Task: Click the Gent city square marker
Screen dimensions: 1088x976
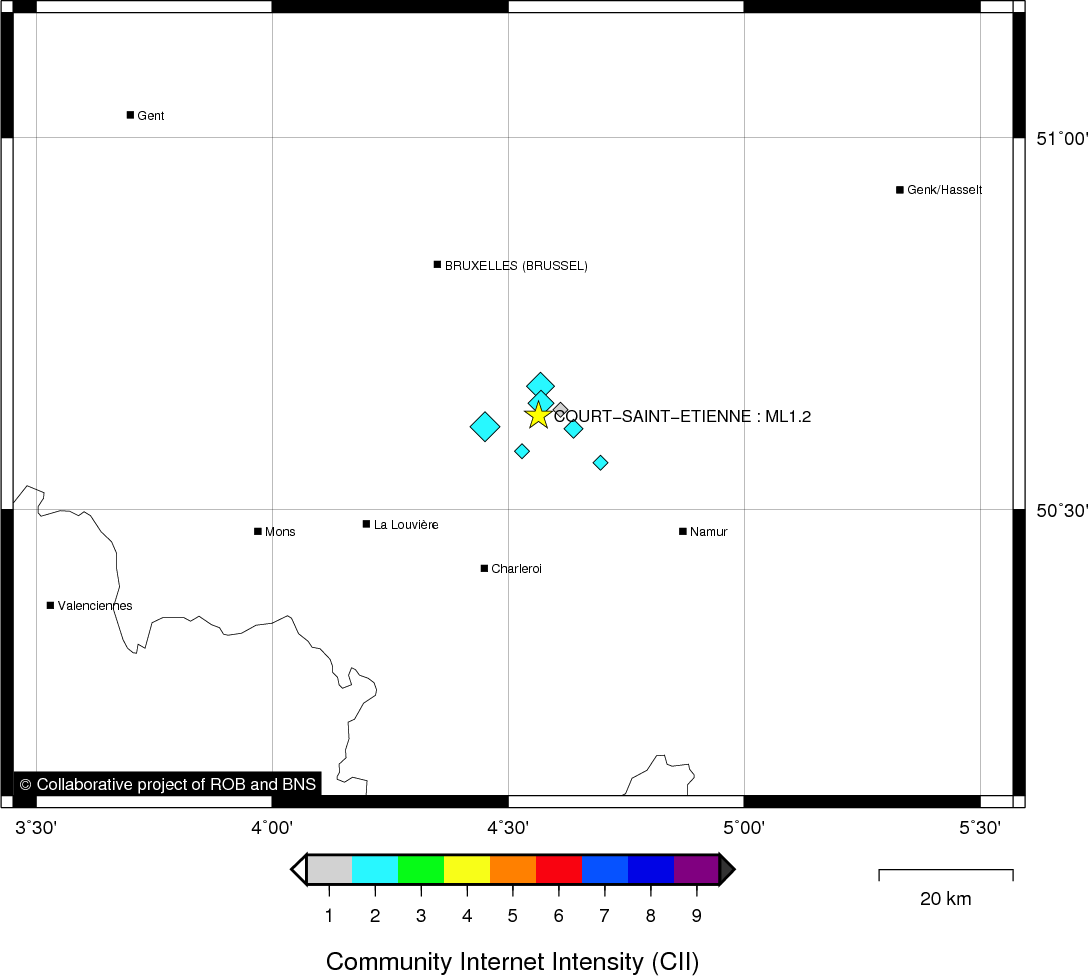Action: (x=130, y=115)
